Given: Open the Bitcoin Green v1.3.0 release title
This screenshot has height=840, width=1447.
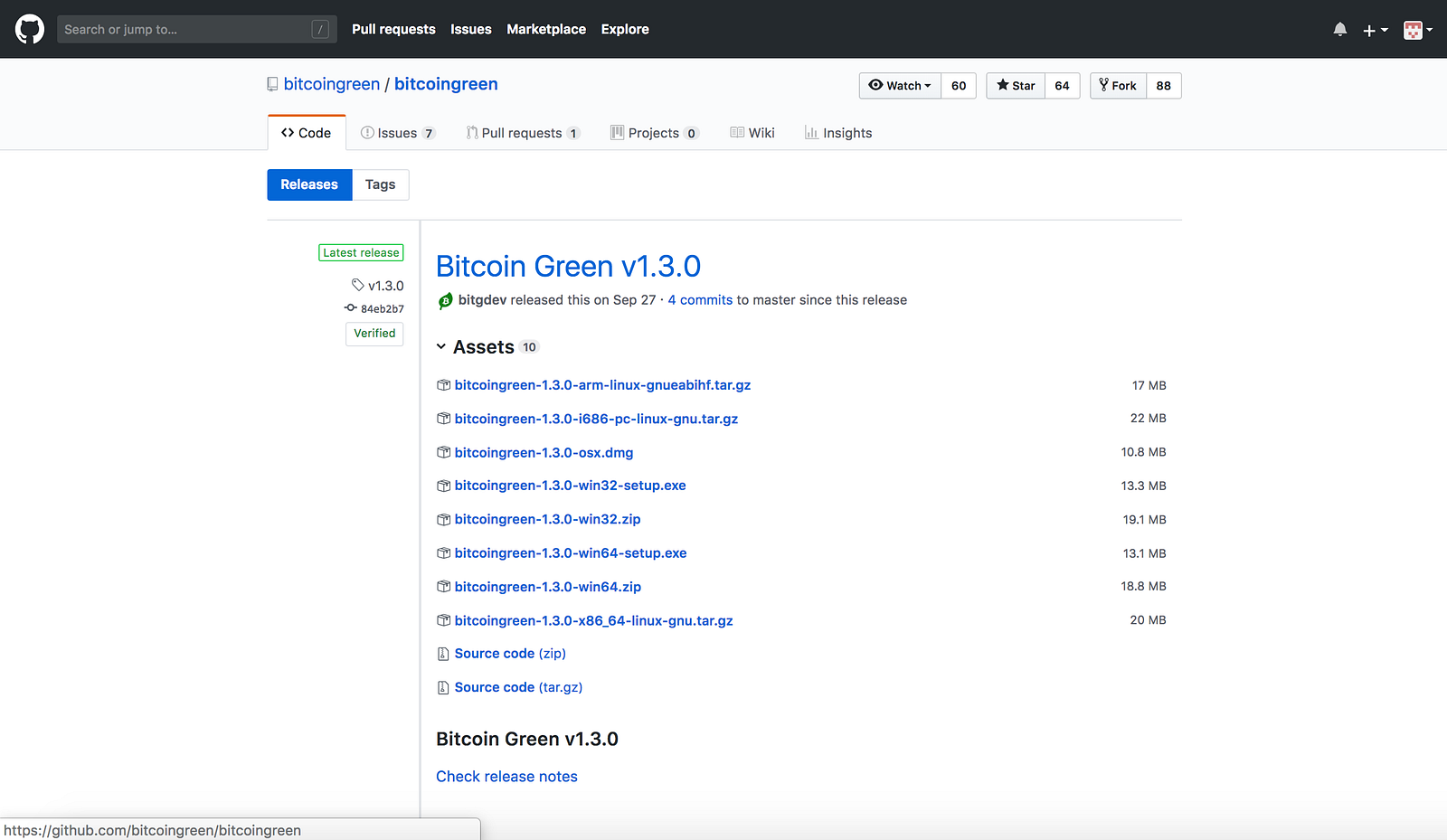Looking at the screenshot, I should (568, 266).
